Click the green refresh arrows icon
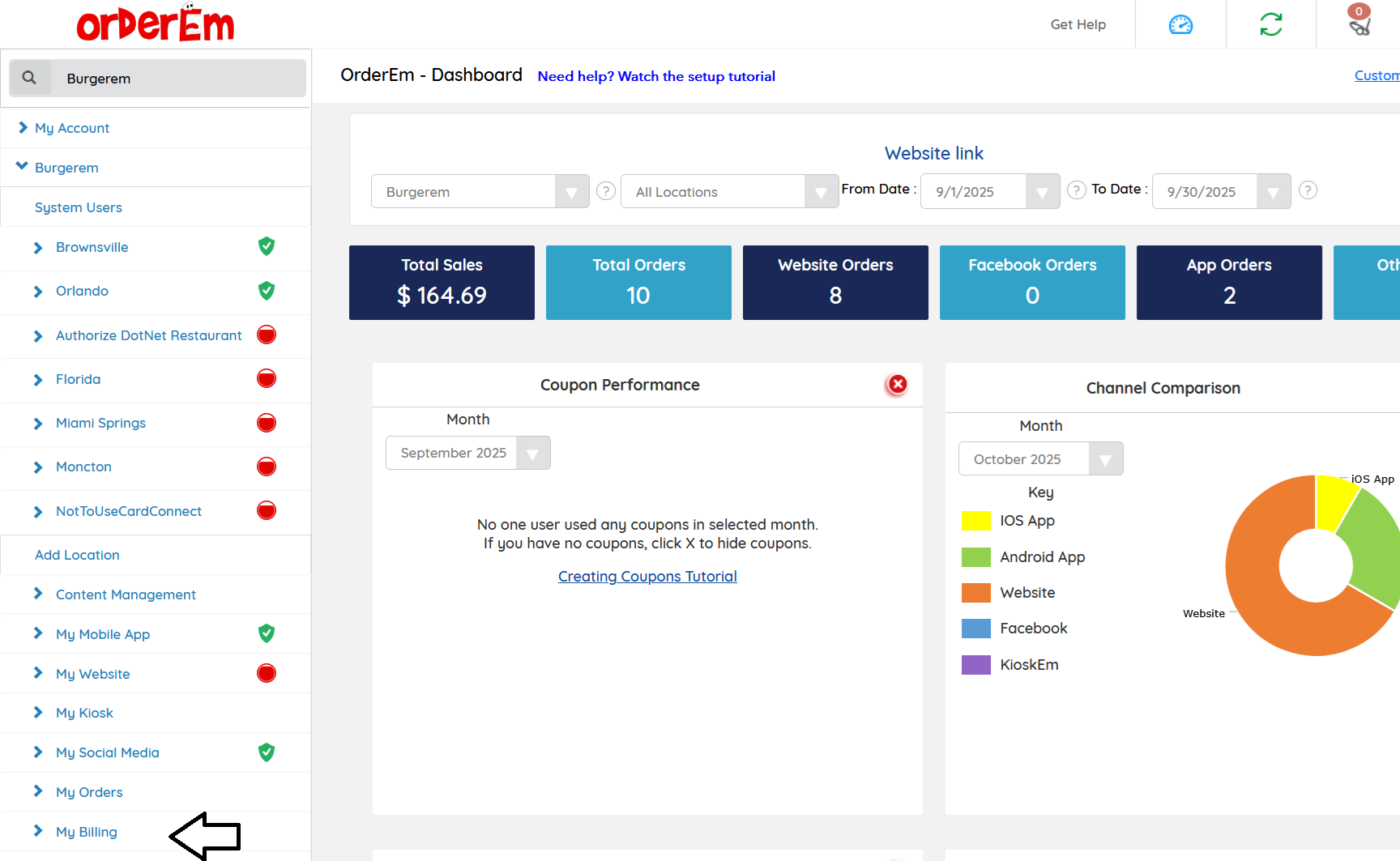This screenshot has width=1400, height=861. pyautogui.click(x=1270, y=24)
